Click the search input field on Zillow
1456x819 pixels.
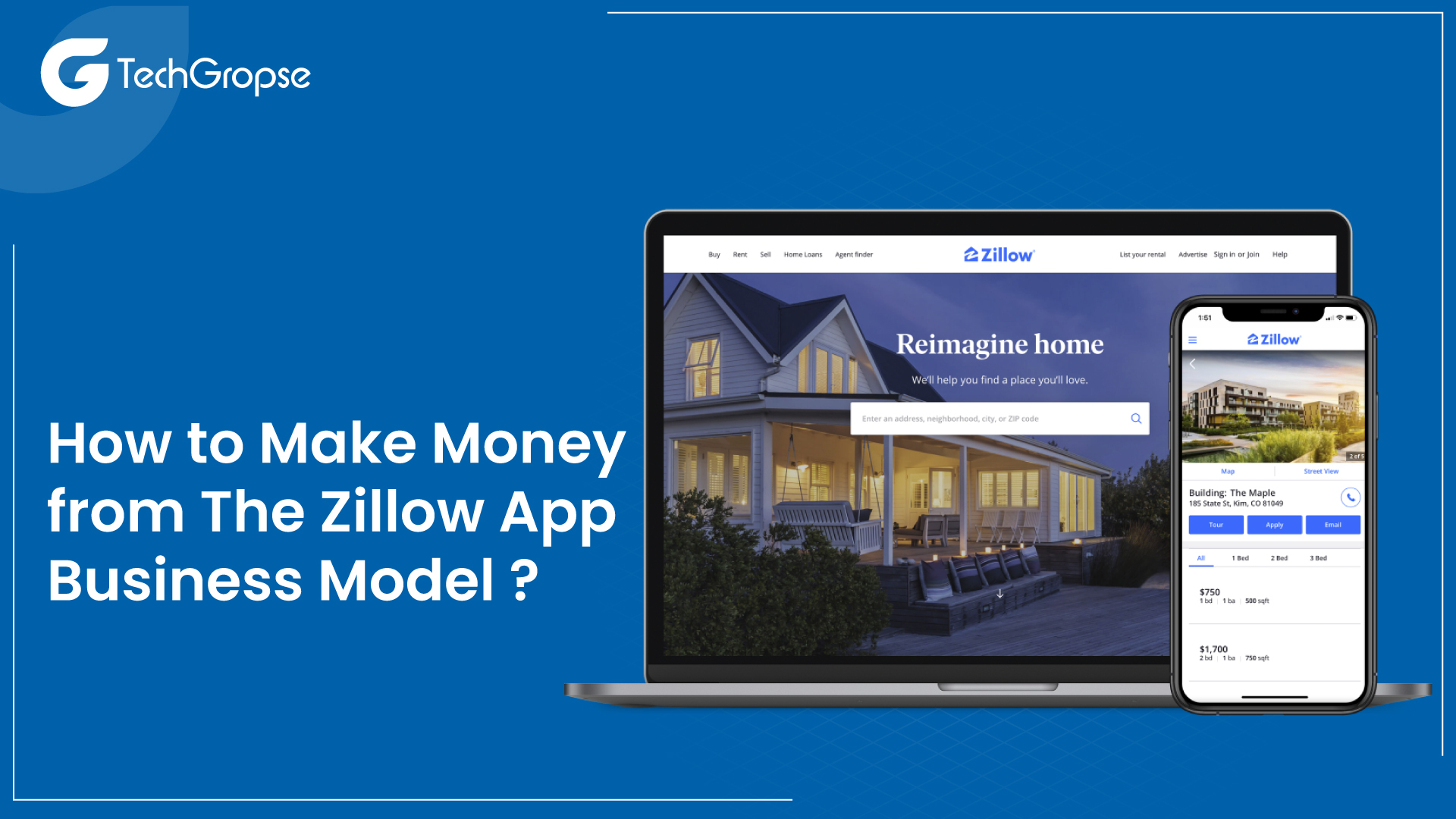pos(998,418)
